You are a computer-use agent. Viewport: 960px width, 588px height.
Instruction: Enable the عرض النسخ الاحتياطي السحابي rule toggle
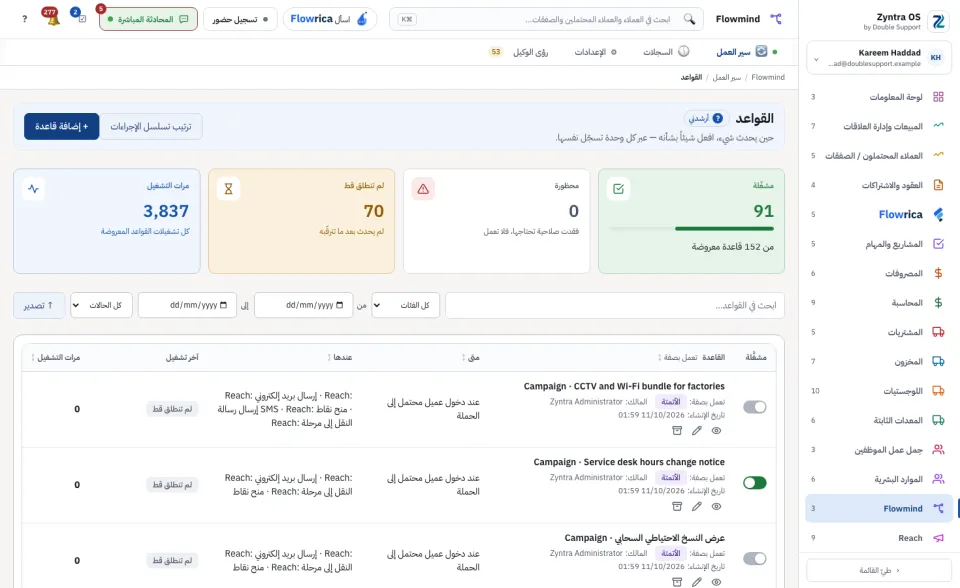coord(755,559)
